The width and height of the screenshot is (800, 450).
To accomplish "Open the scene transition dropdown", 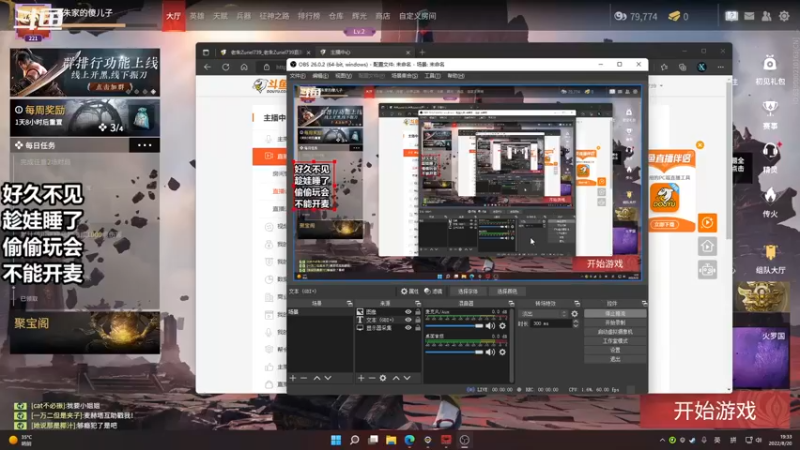I will tap(543, 314).
